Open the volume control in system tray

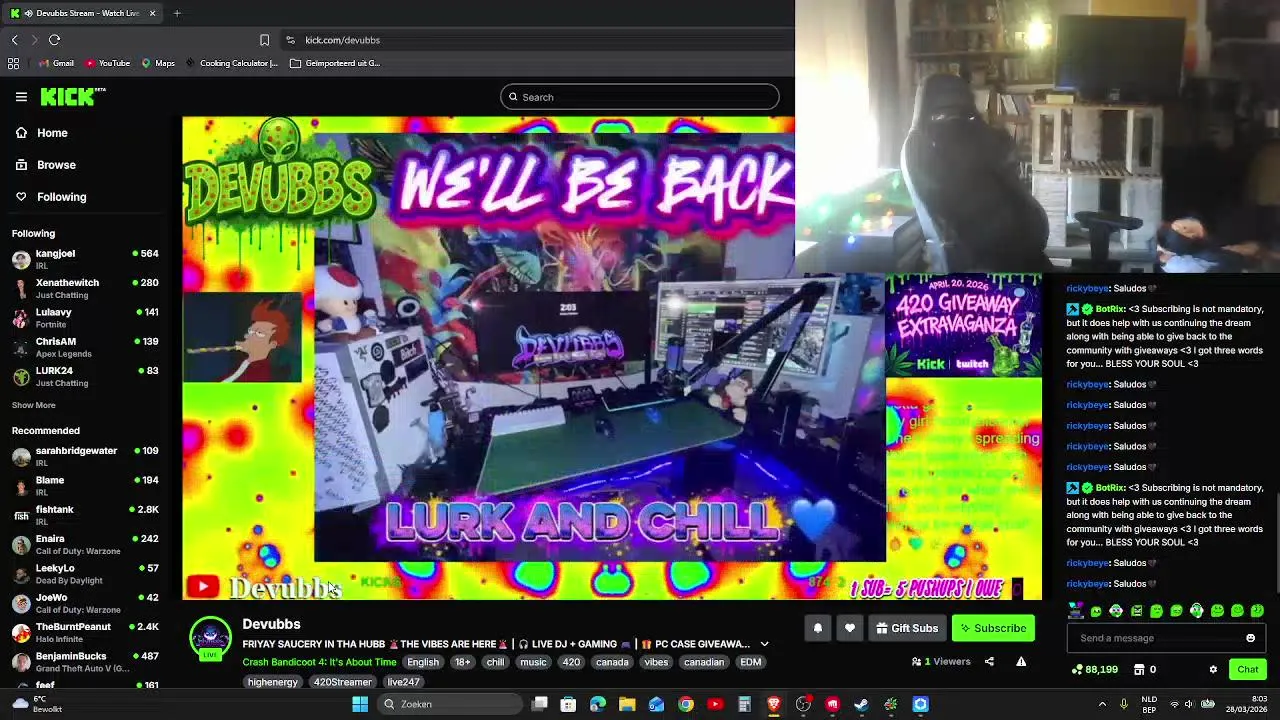pos(1189,704)
